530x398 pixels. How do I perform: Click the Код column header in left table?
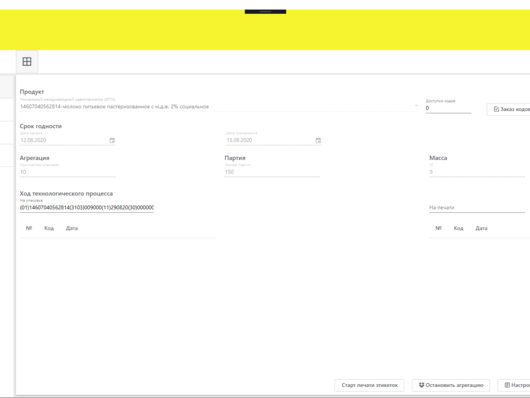pos(49,228)
